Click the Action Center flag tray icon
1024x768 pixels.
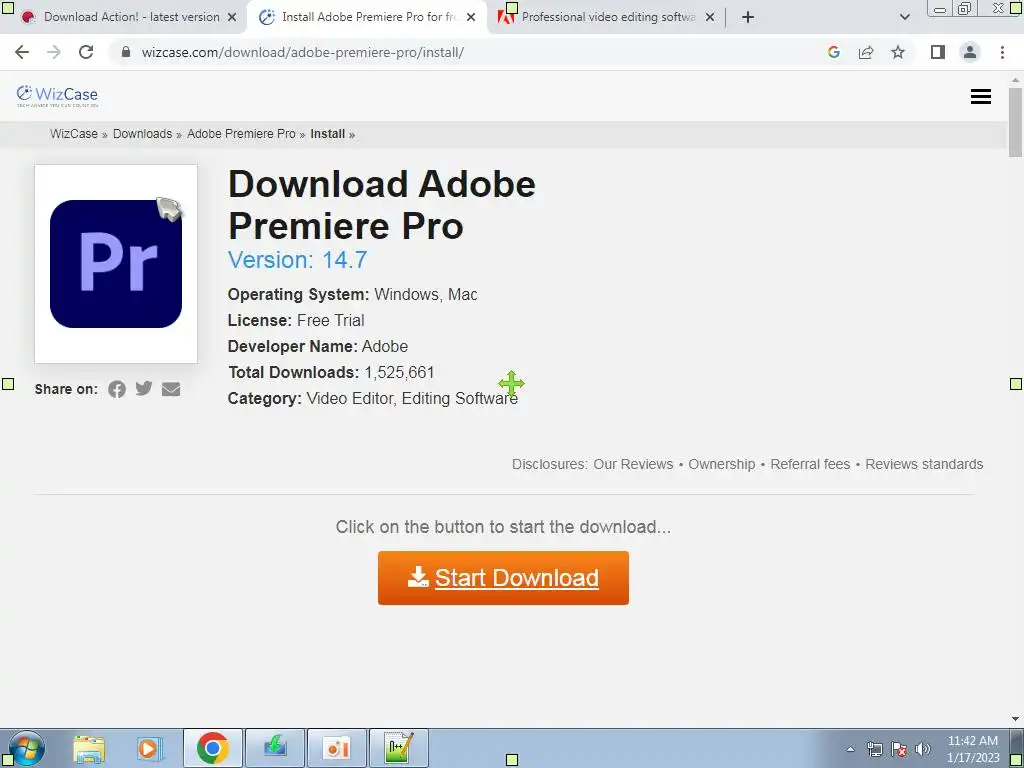[899, 749]
